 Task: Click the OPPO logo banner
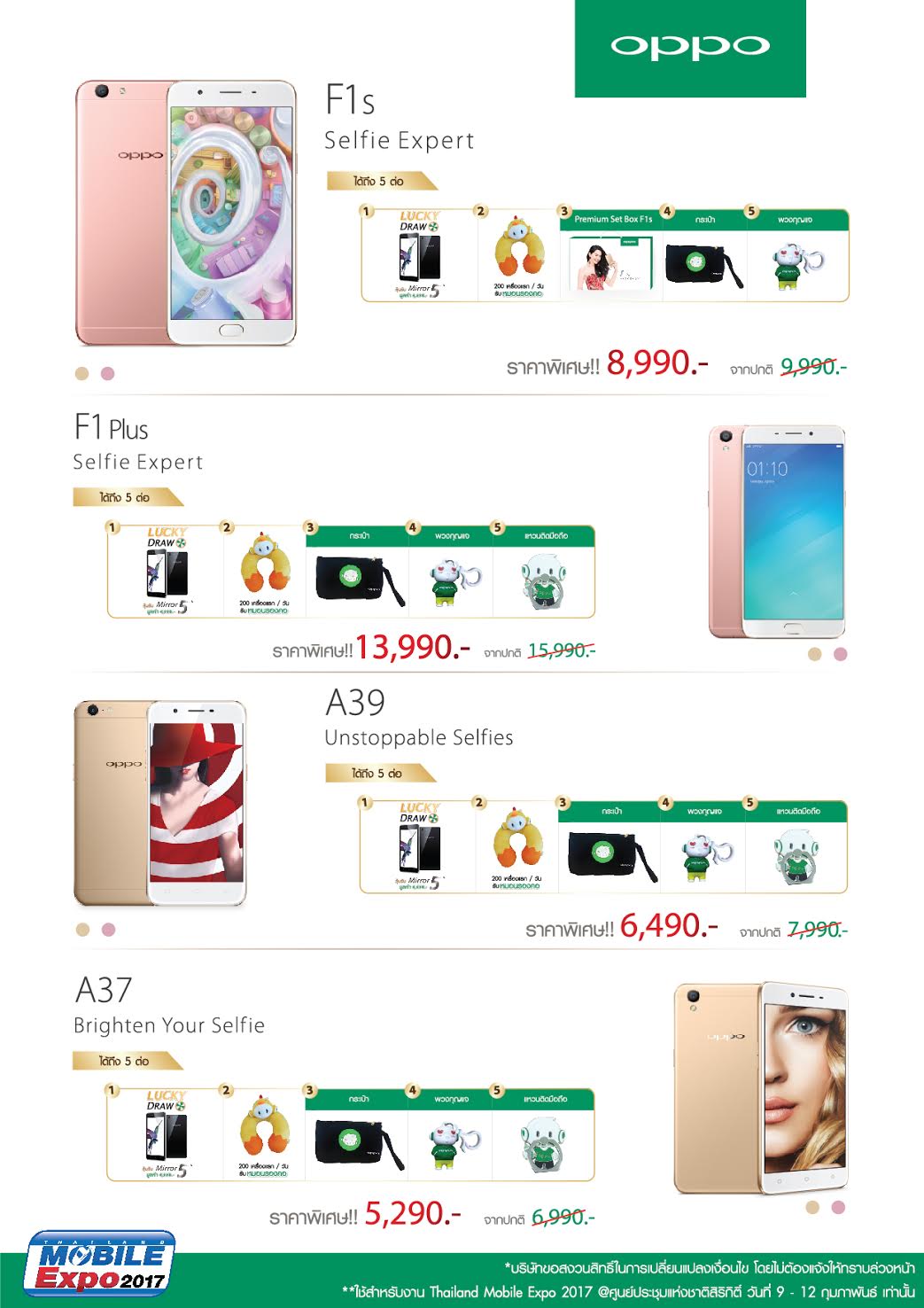pyautogui.click(x=690, y=49)
